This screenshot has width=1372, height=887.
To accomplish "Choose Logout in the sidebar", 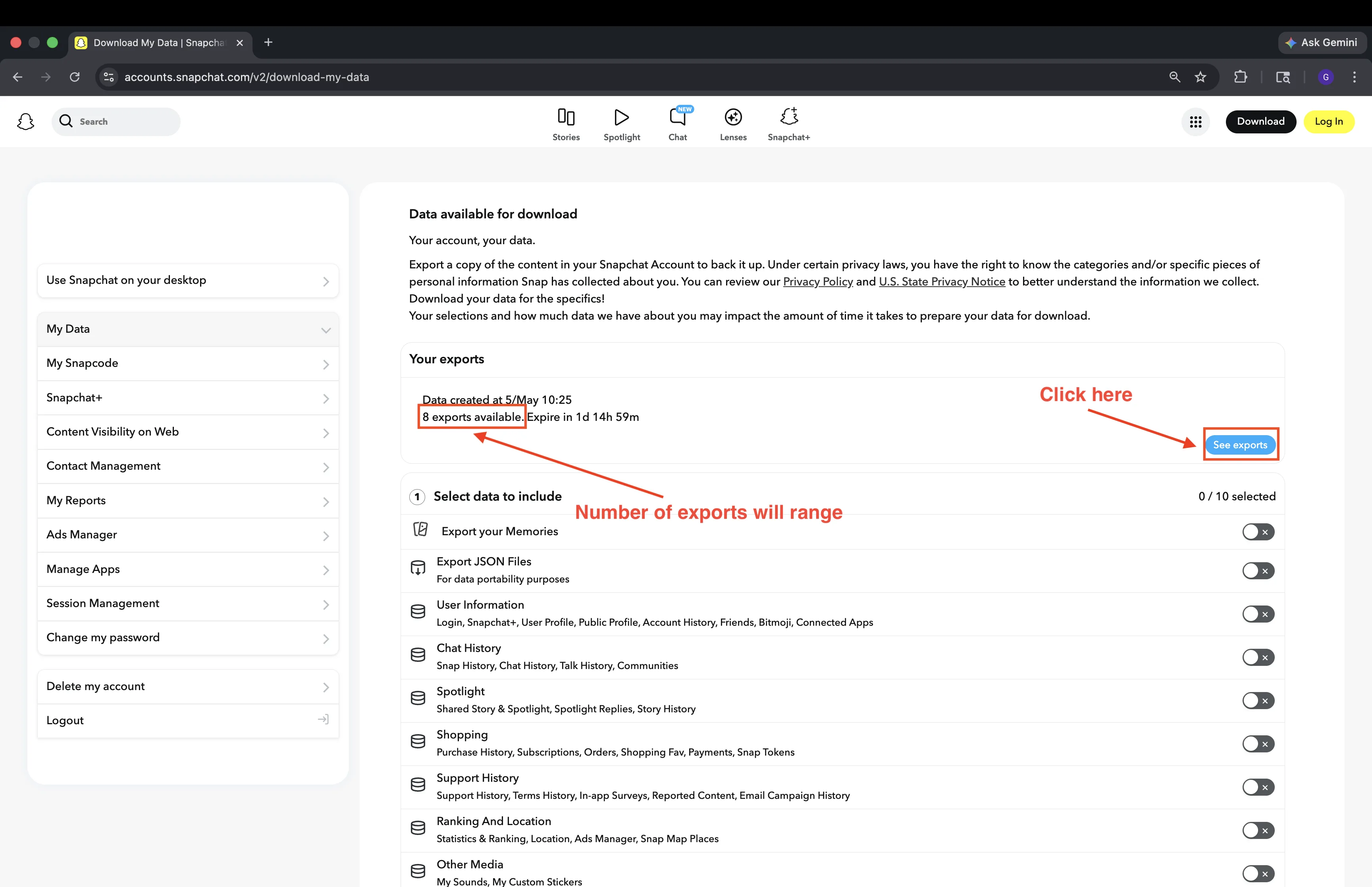I will 188,721.
